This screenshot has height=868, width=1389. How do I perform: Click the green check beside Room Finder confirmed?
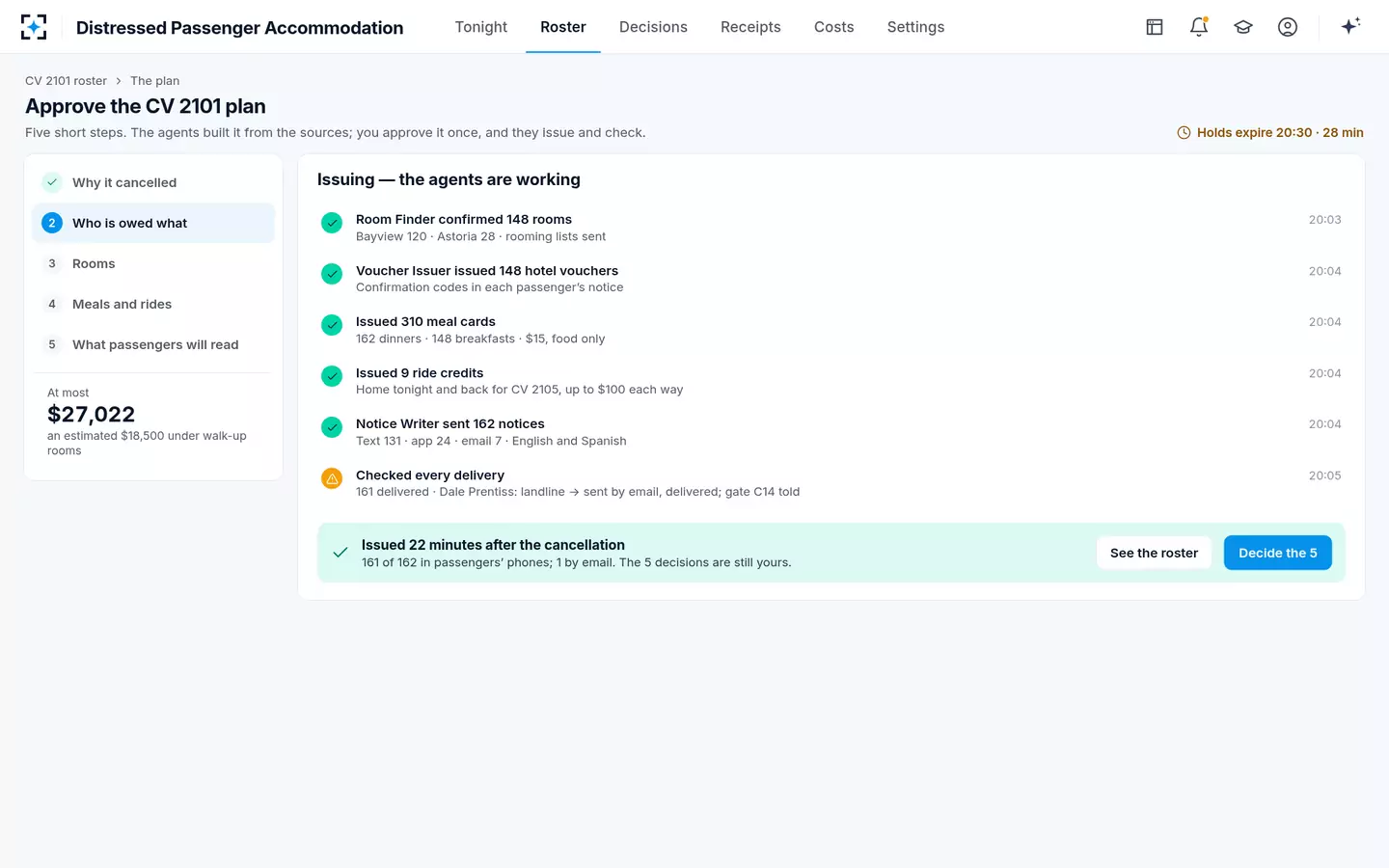click(332, 223)
